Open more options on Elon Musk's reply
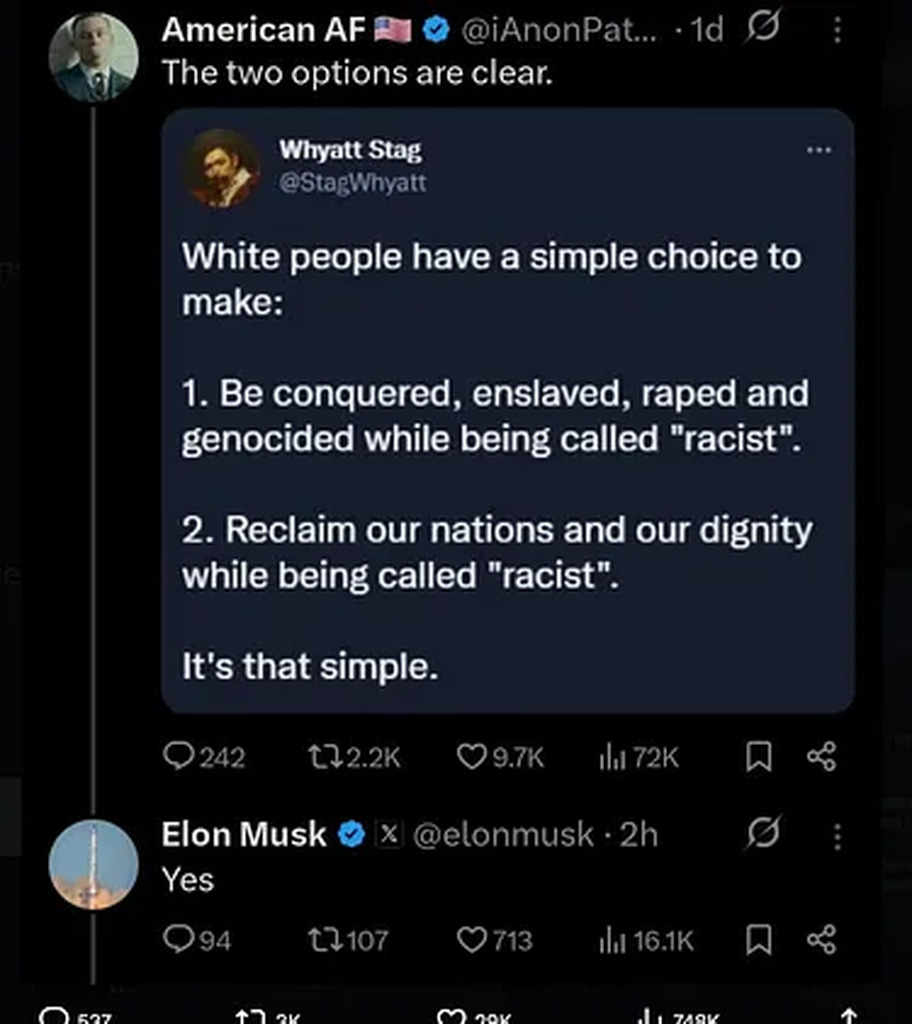Image resolution: width=912 pixels, height=1024 pixels. click(837, 836)
